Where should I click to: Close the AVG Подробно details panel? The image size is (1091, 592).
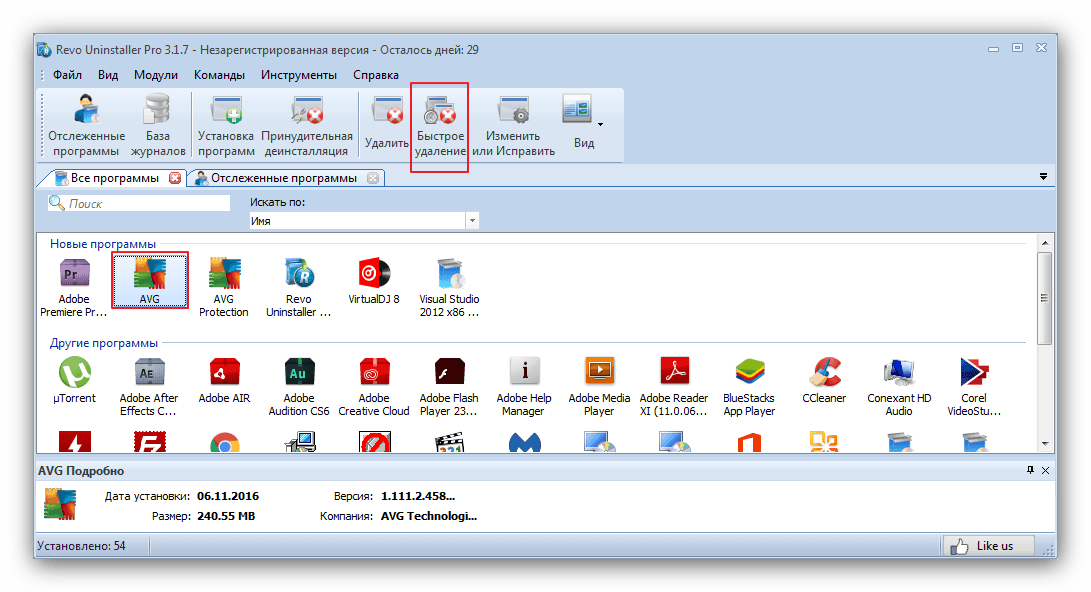pyautogui.click(x=1045, y=470)
